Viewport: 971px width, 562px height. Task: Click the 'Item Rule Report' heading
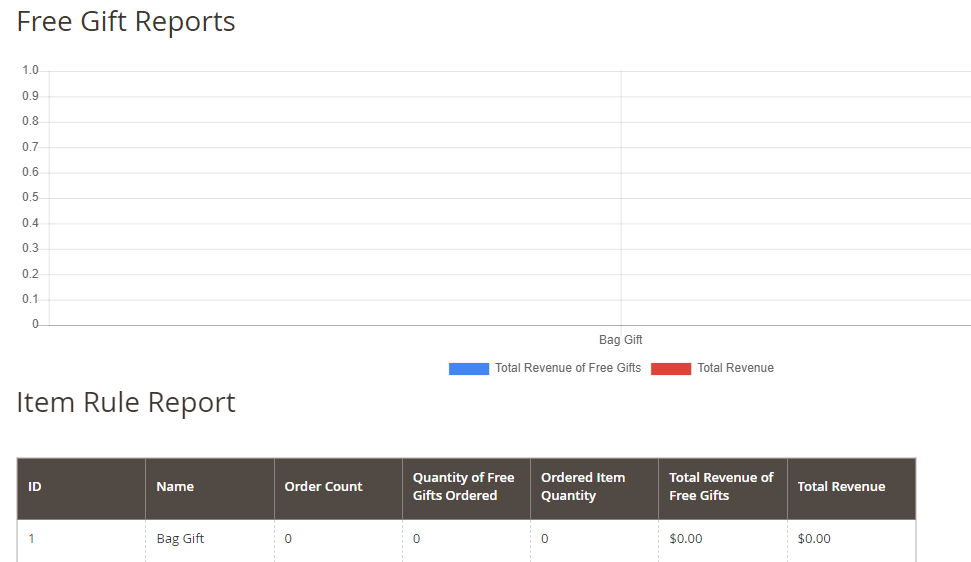pyautogui.click(x=126, y=402)
